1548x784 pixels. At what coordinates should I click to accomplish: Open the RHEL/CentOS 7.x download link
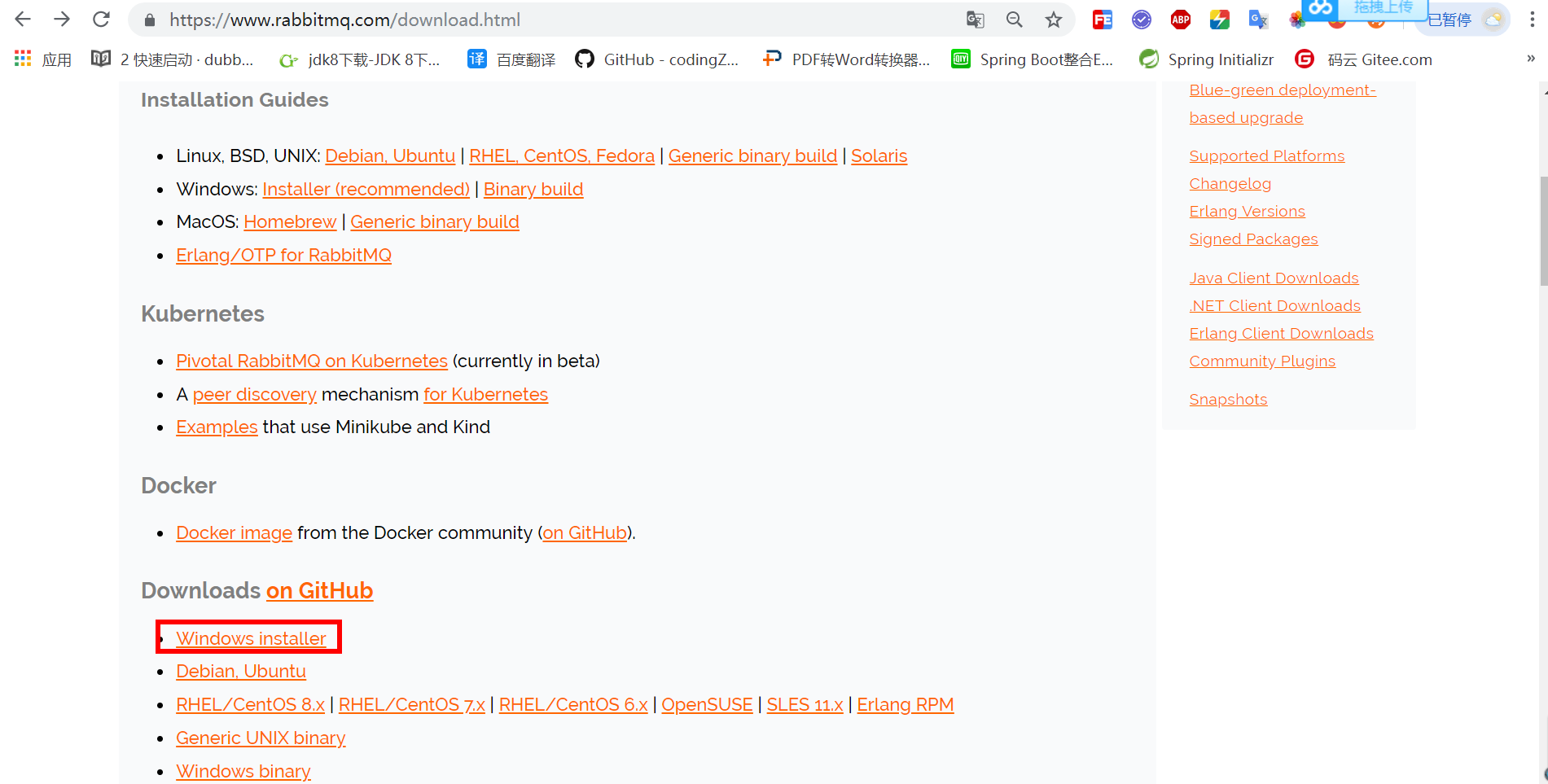[x=412, y=704]
